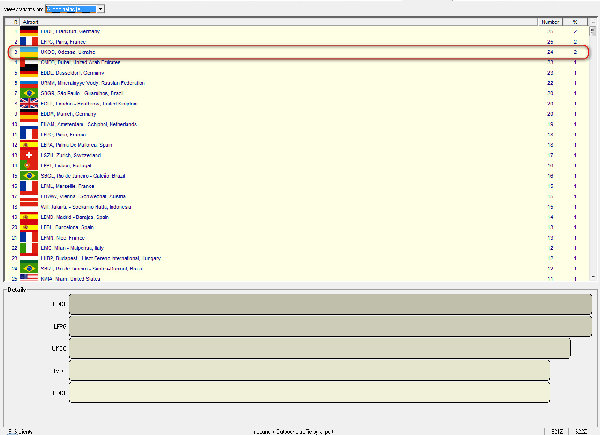Click the US flag beside Miami
Viewport: 600px width, 435px height.
tap(29, 279)
